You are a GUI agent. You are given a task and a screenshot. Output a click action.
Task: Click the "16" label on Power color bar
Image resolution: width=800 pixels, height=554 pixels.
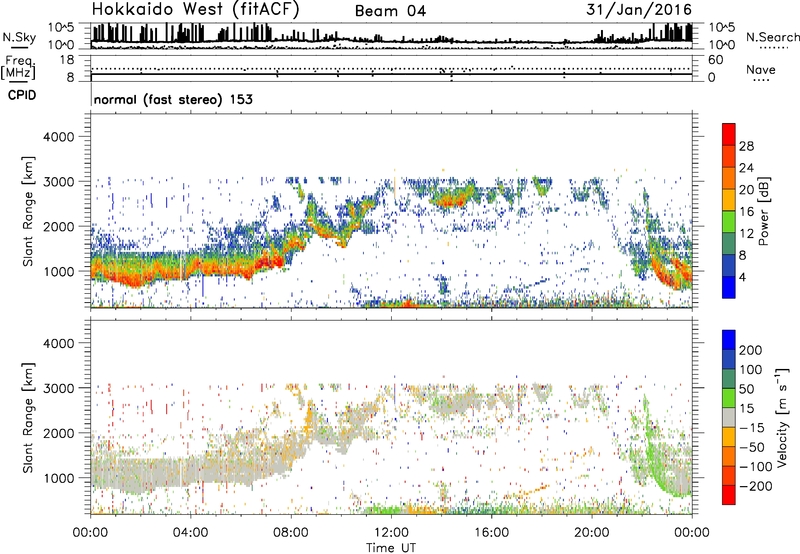tap(746, 212)
